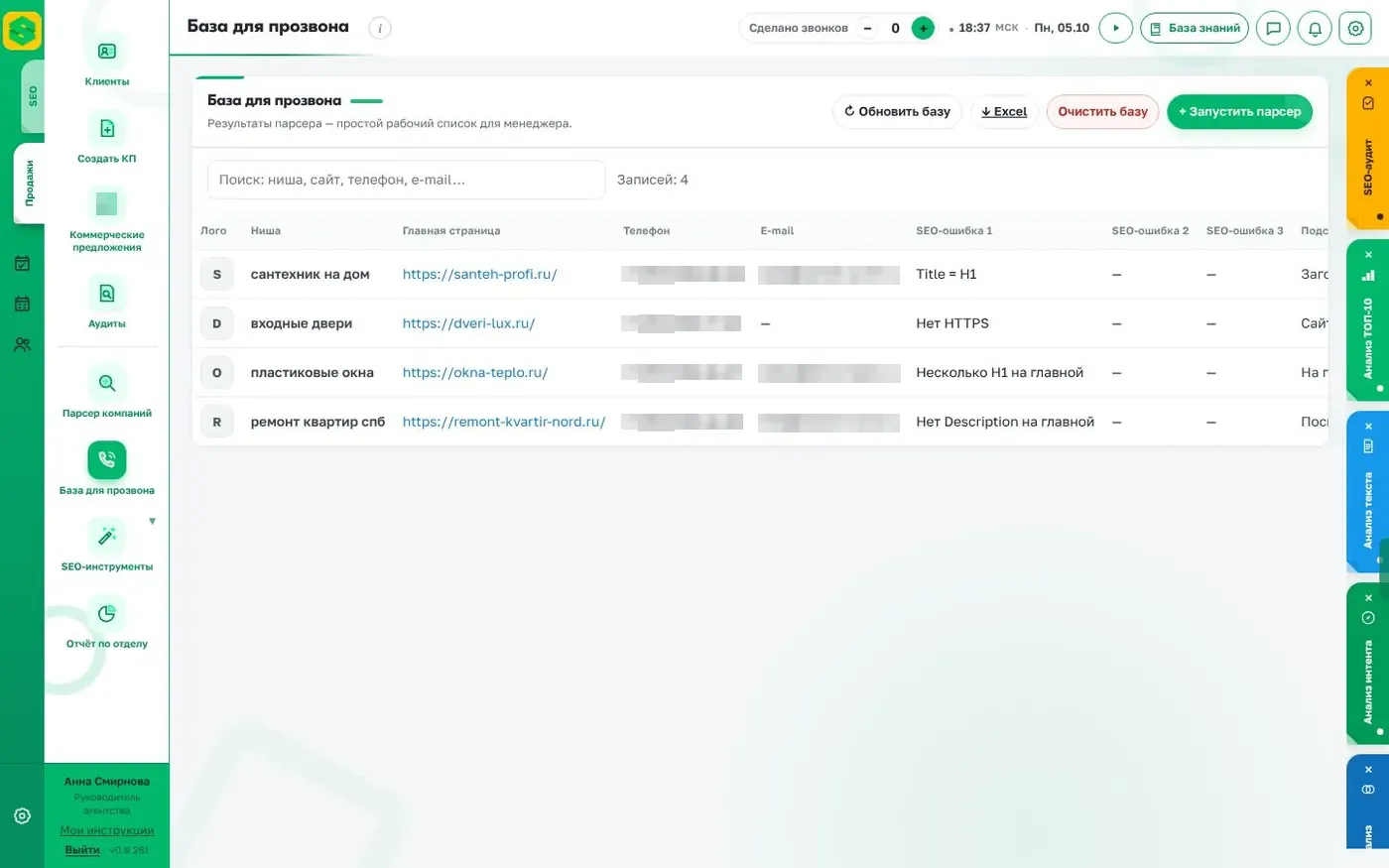Viewport: 1389px width, 868px height.
Task: Open SEO-инструменты magic wand icon
Action: 107,537
